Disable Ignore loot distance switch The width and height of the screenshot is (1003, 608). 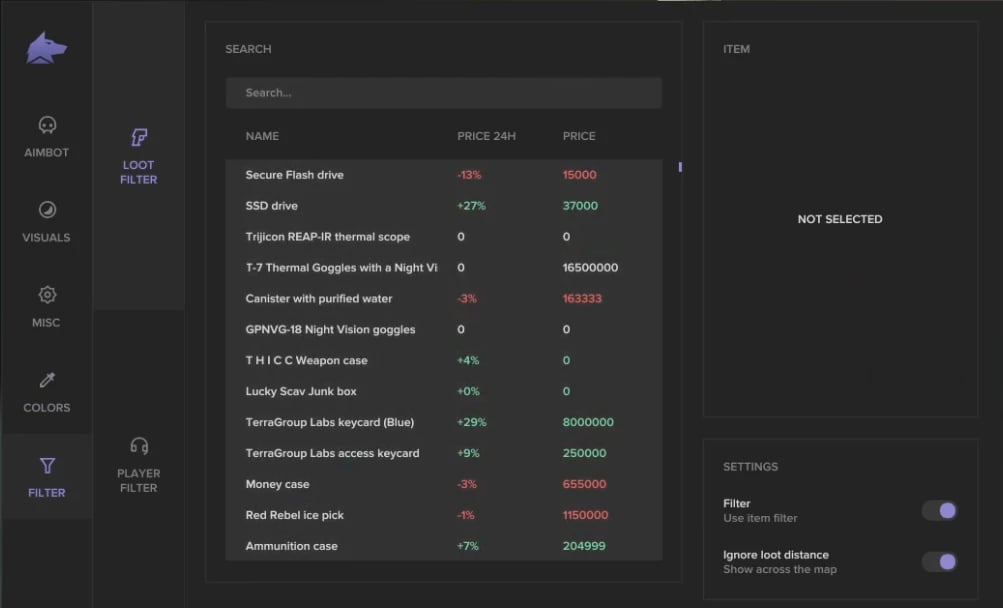(x=939, y=562)
